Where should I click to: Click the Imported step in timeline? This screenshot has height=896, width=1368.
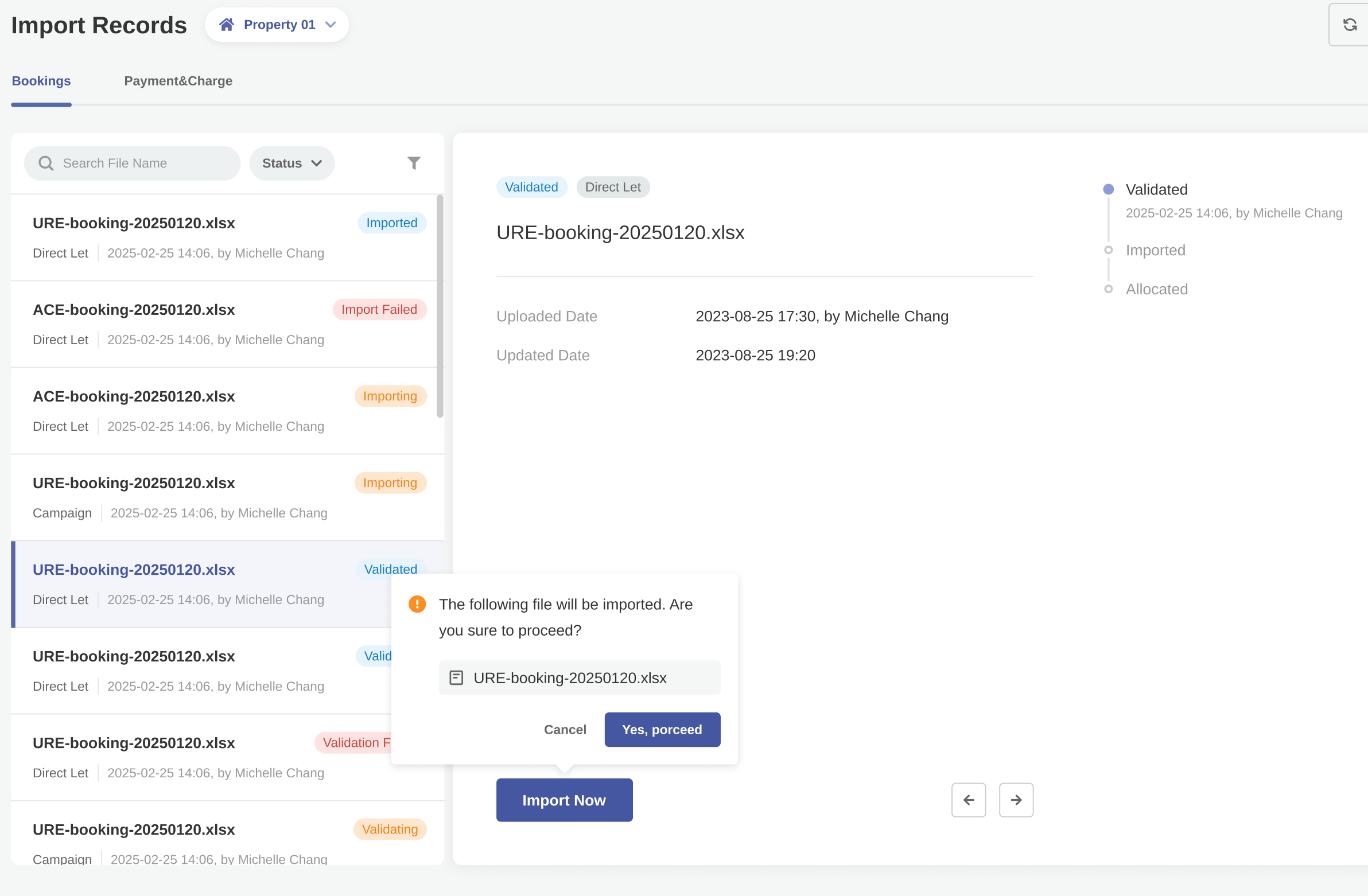coord(1155,250)
